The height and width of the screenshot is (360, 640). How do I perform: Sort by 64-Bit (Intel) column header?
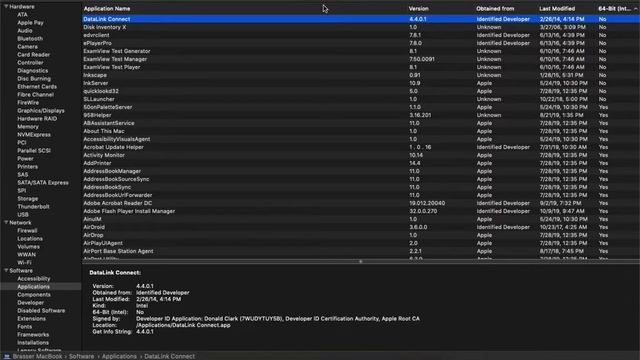614,9
